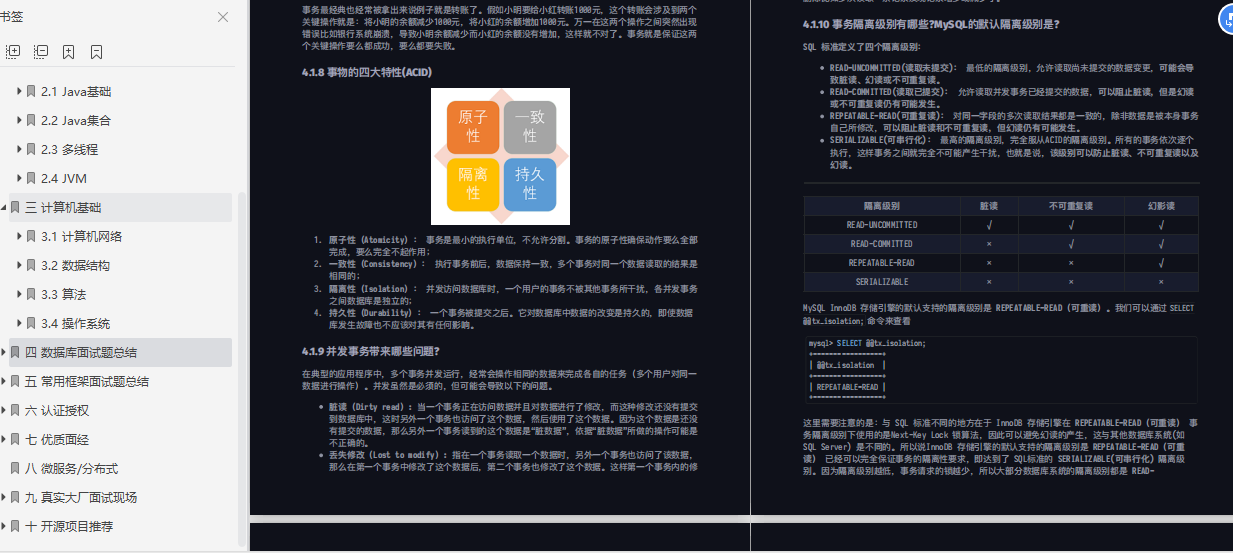
Task: Click the 幻影读 table header cell
Action: click(1161, 205)
